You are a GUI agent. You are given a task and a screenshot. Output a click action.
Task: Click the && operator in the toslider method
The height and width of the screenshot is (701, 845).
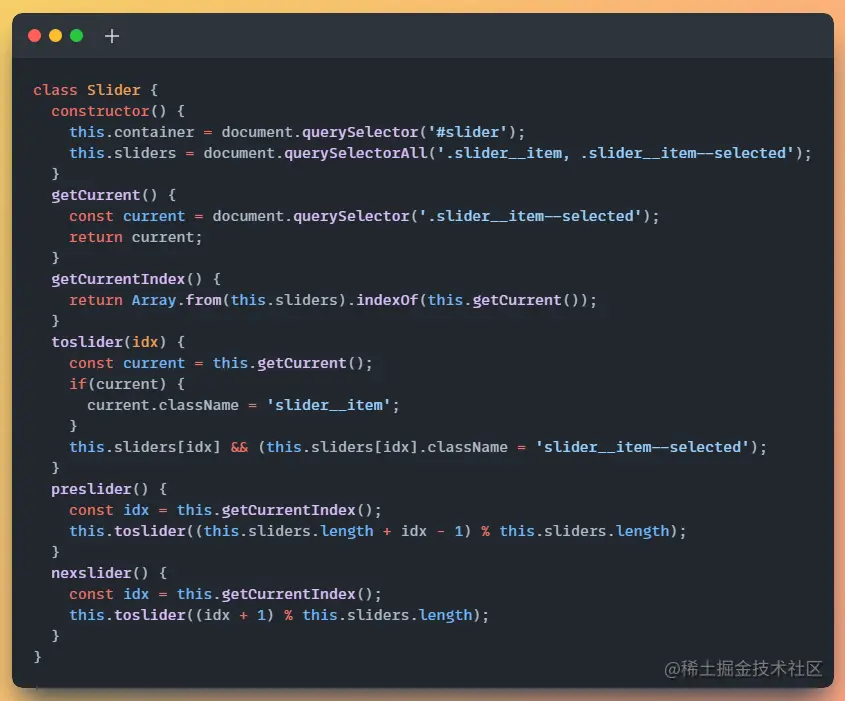239,447
